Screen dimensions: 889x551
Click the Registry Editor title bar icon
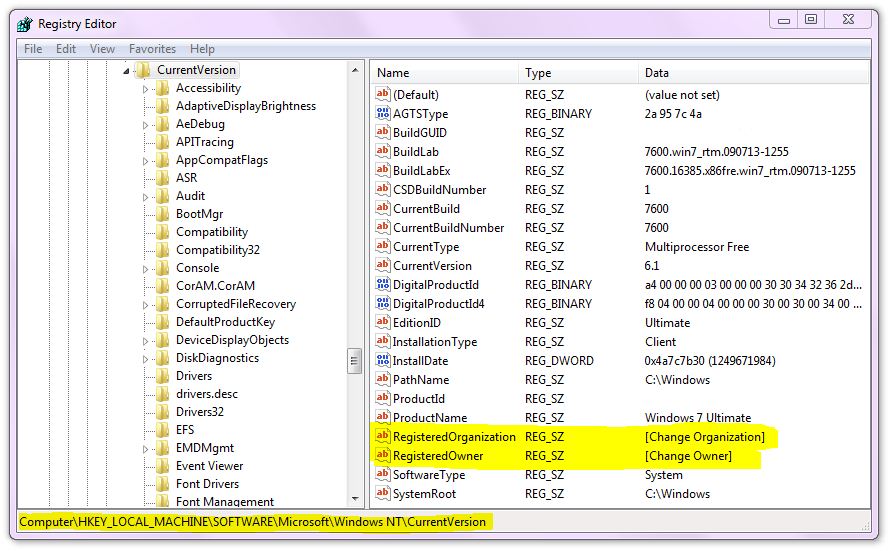pos(25,24)
